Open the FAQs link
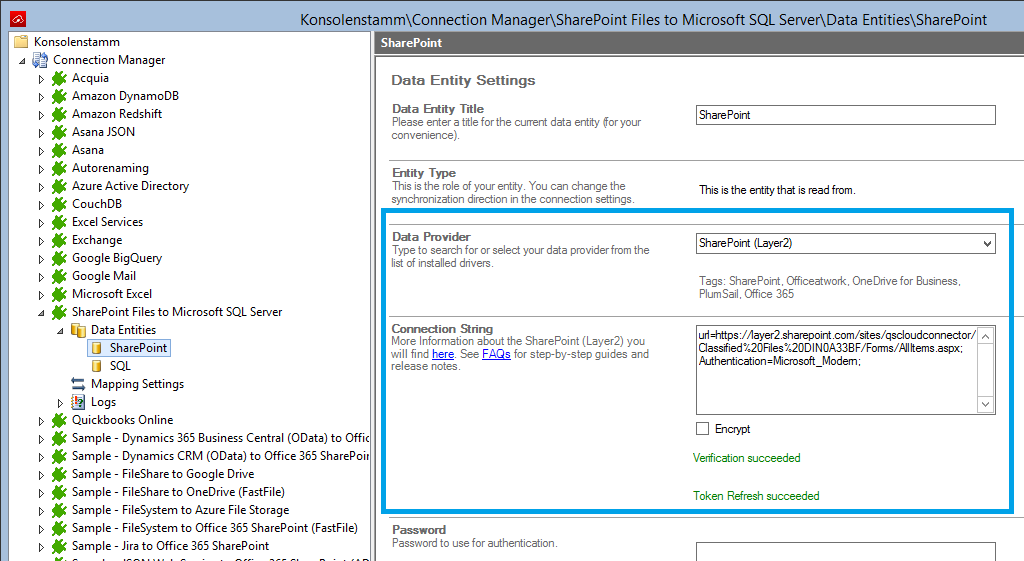The height and width of the screenshot is (561, 1024). click(x=496, y=354)
